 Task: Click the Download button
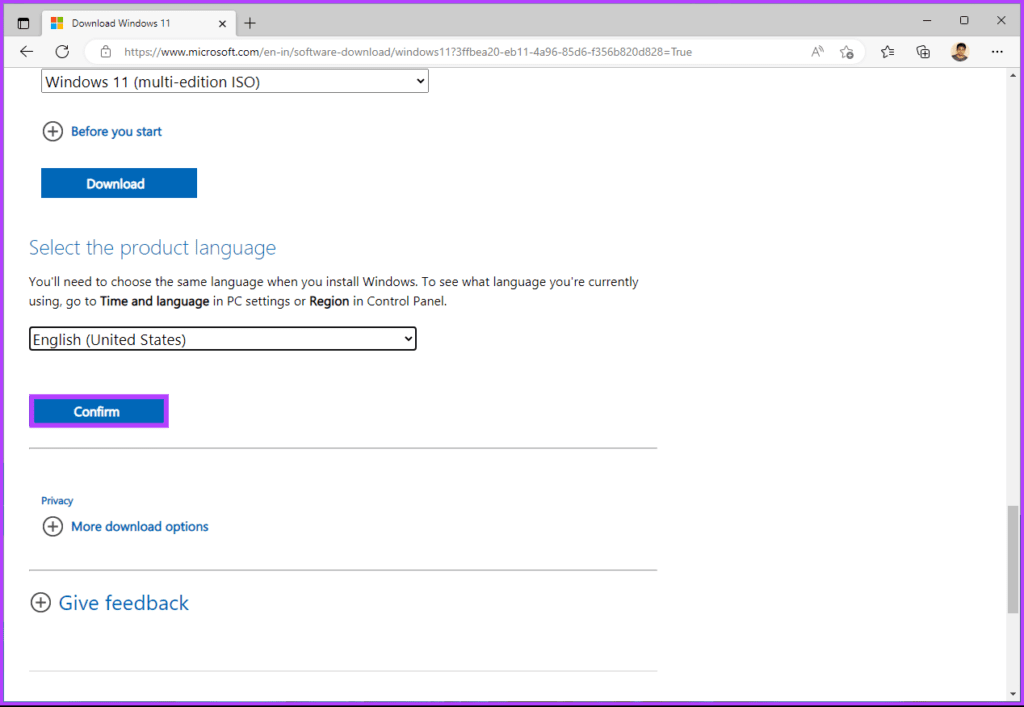[119, 183]
